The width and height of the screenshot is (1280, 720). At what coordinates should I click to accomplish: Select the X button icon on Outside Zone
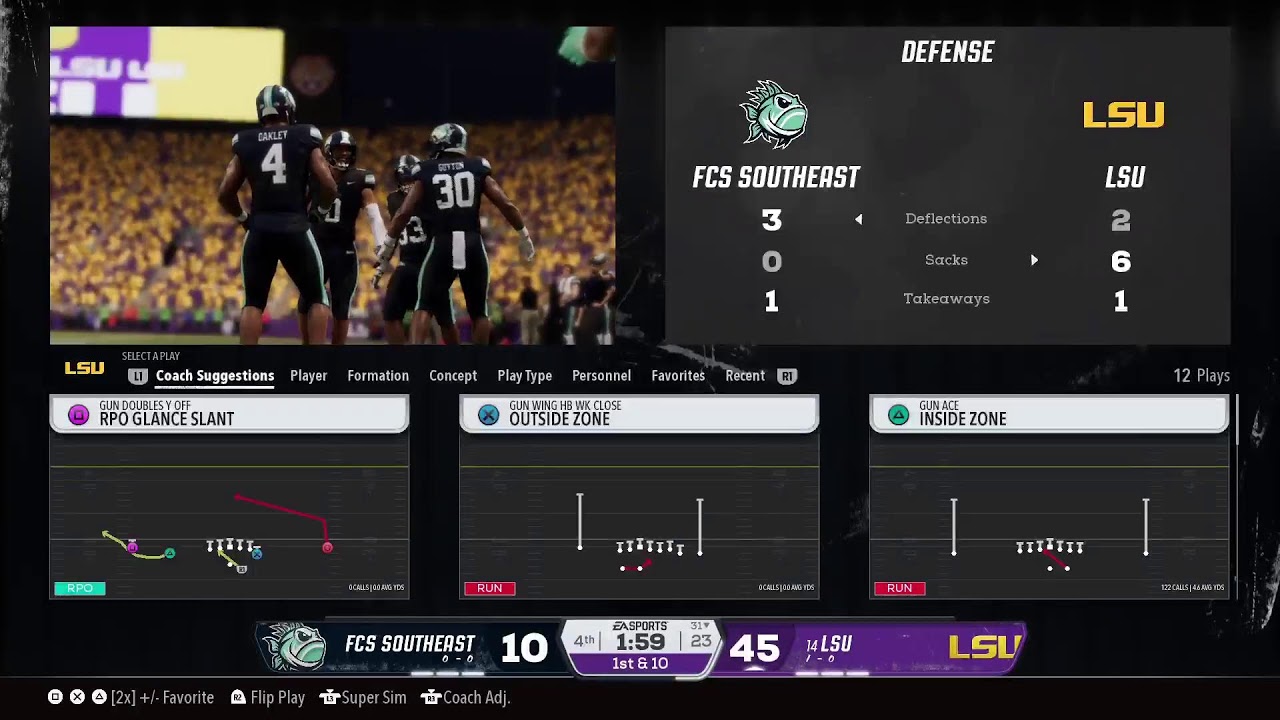tap(488, 415)
